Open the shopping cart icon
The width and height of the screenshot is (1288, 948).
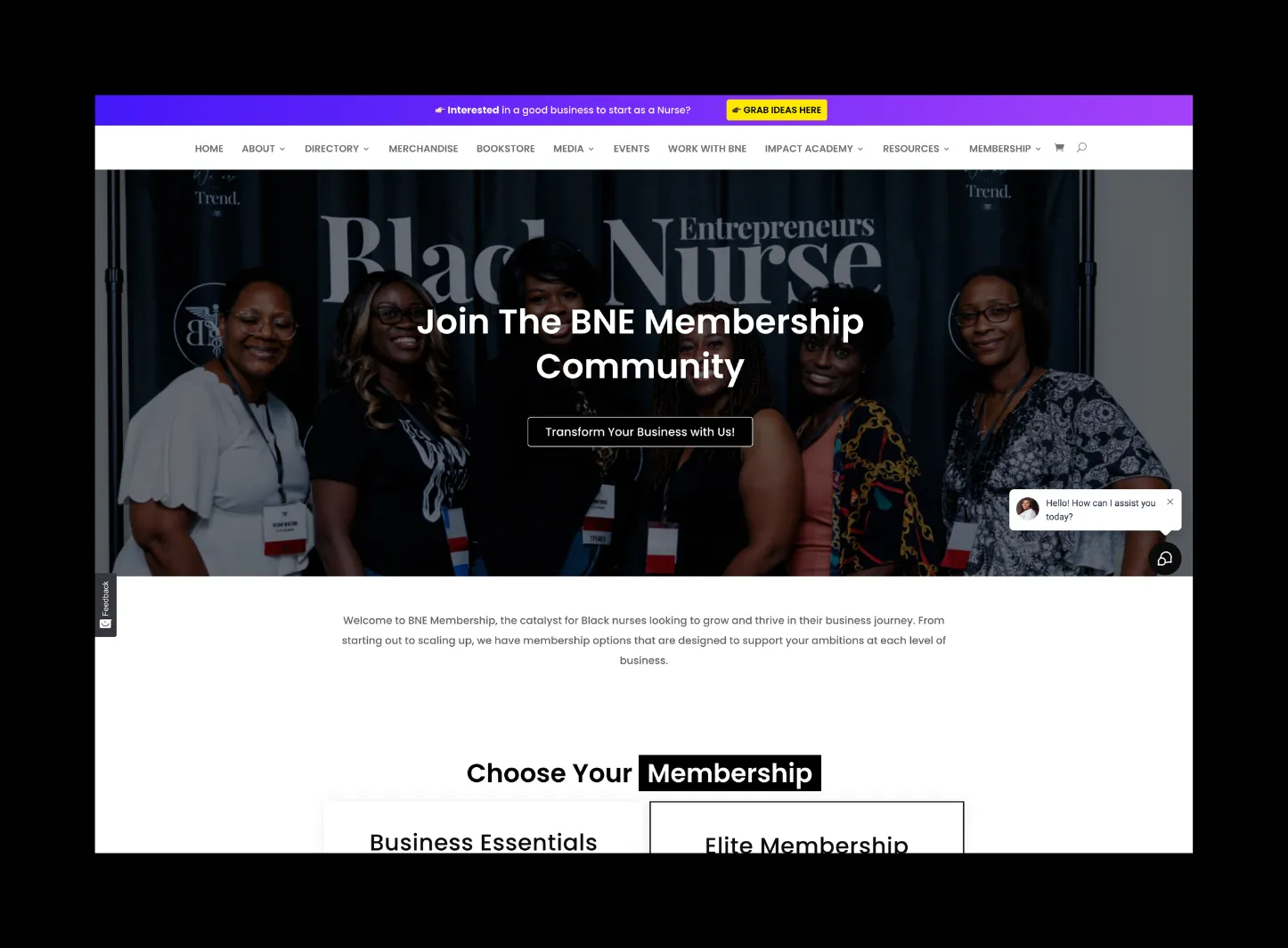(1059, 148)
